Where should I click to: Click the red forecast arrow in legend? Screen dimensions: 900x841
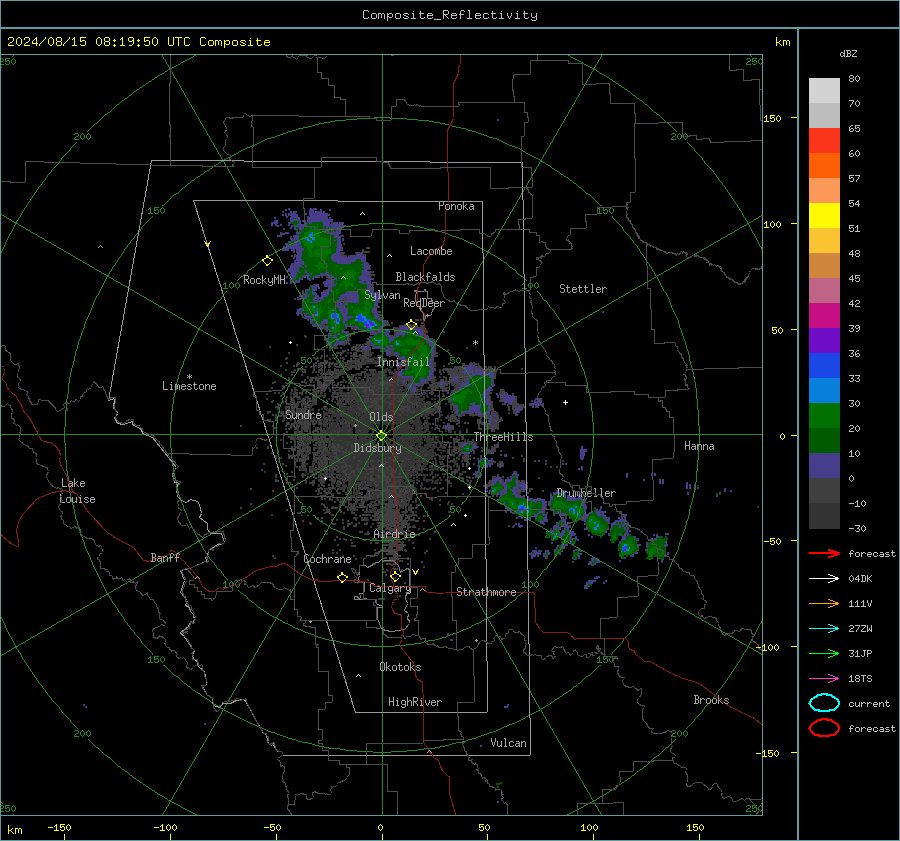[x=824, y=553]
